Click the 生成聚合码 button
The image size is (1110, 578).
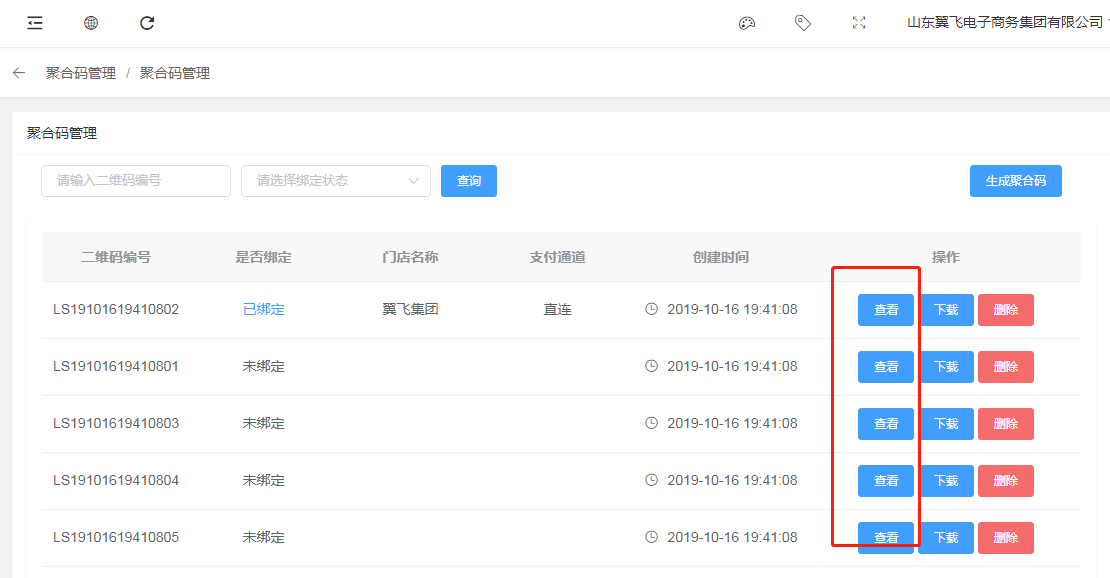[x=1015, y=181]
